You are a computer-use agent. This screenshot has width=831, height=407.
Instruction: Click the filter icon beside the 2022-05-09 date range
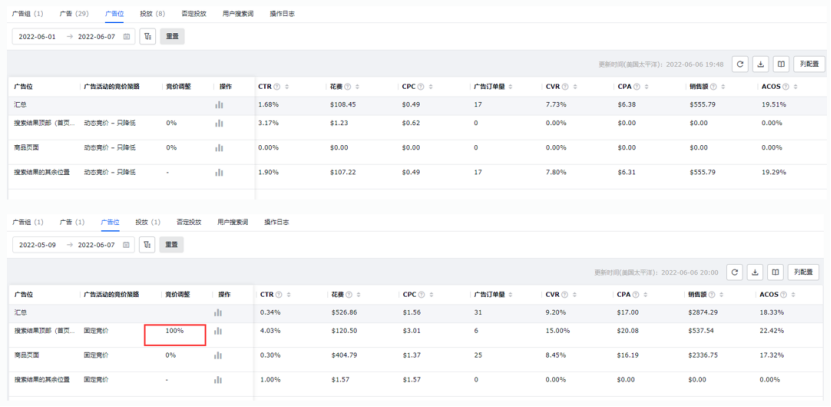147,245
